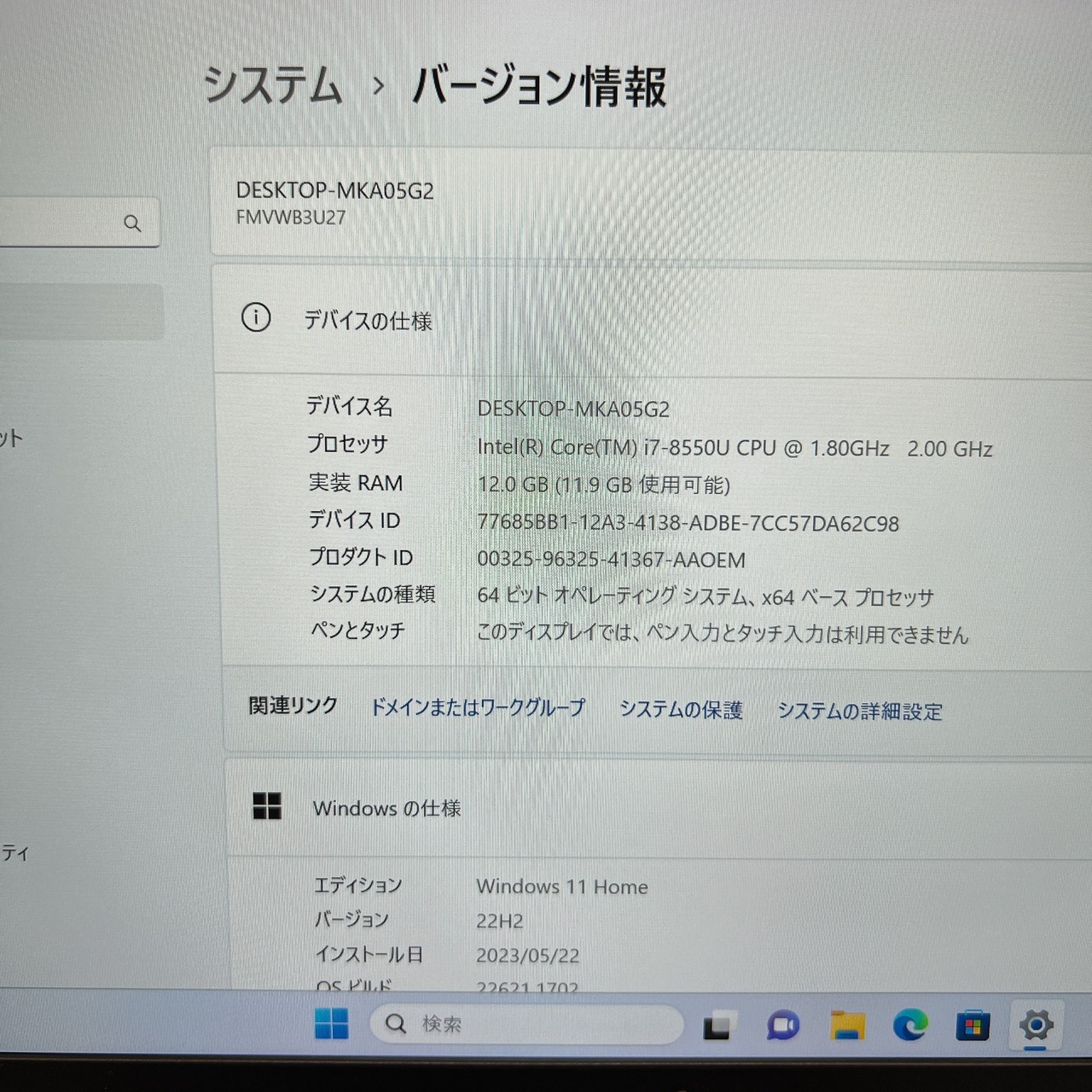Image resolution: width=1092 pixels, height=1092 pixels.
Task: Select the device ID 77685BB1-12A3 value
Action: pyautogui.click(x=688, y=523)
